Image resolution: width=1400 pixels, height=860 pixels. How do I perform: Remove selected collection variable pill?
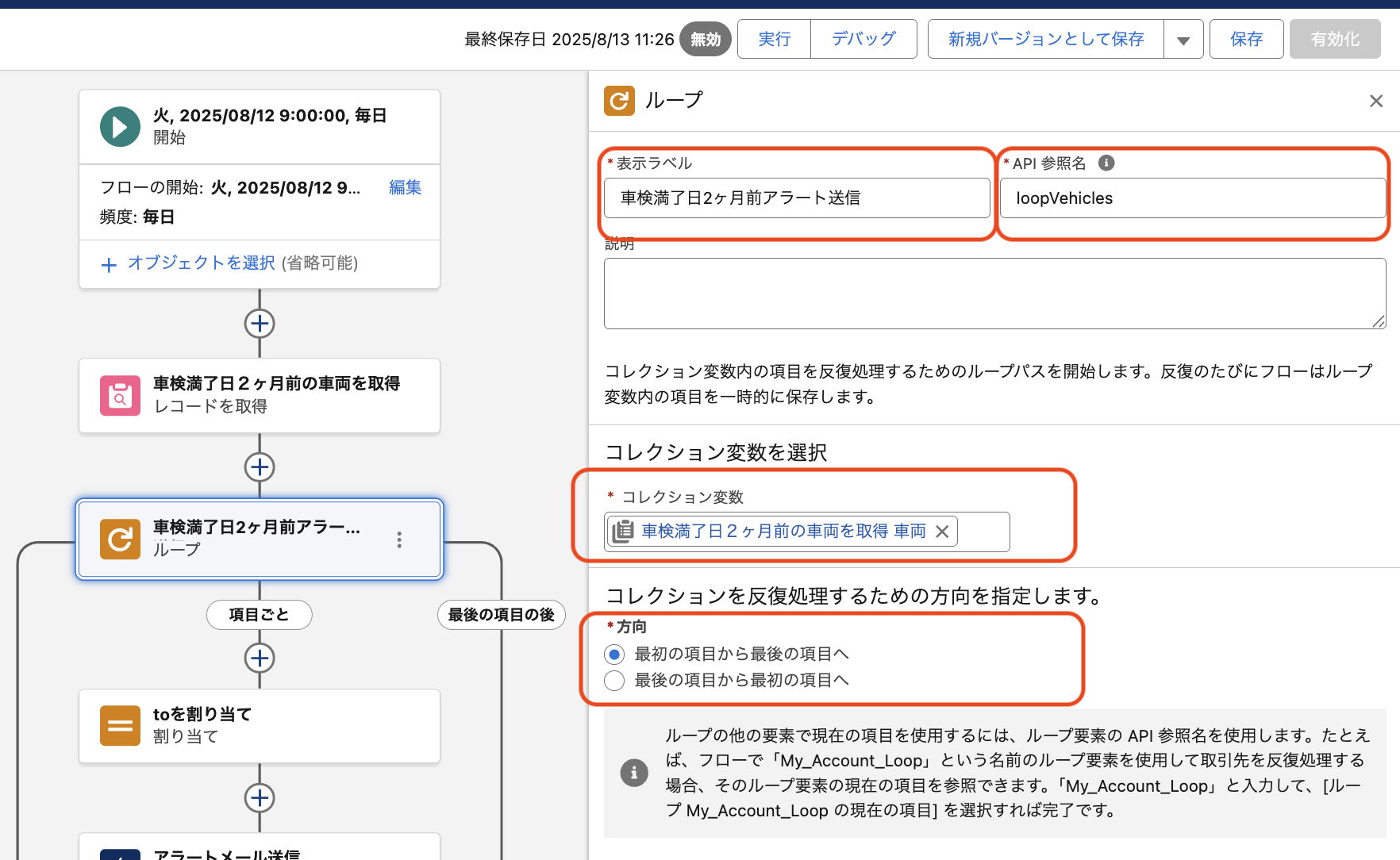pos(942,532)
